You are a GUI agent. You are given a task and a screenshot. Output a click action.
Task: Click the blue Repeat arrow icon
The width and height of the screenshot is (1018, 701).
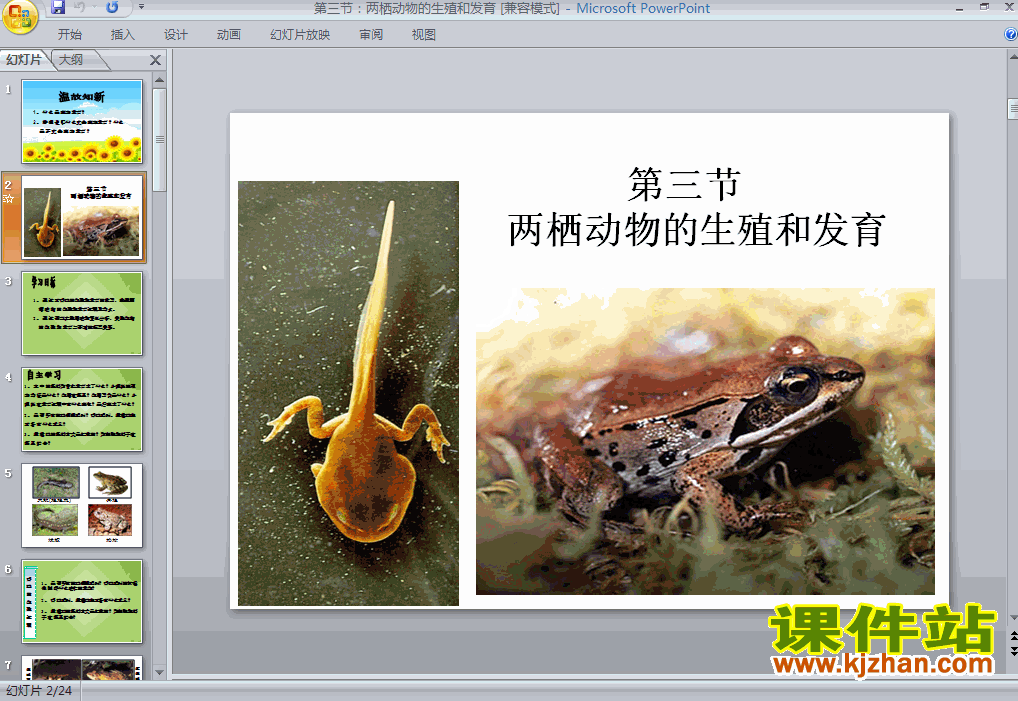point(112,7)
